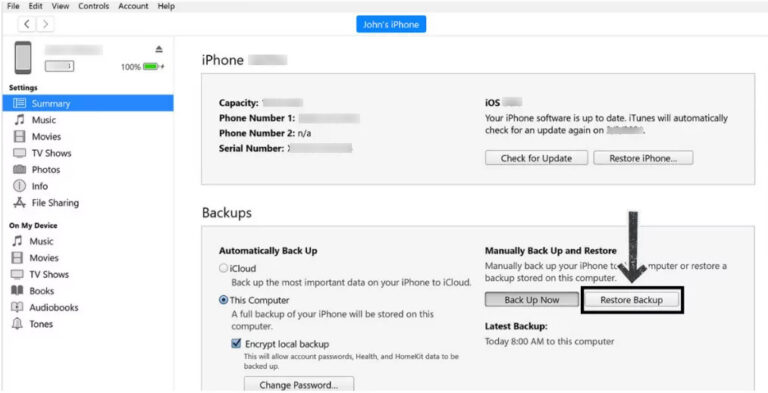Click the music note icon under On My Device
The image size is (768, 393).
[17, 241]
